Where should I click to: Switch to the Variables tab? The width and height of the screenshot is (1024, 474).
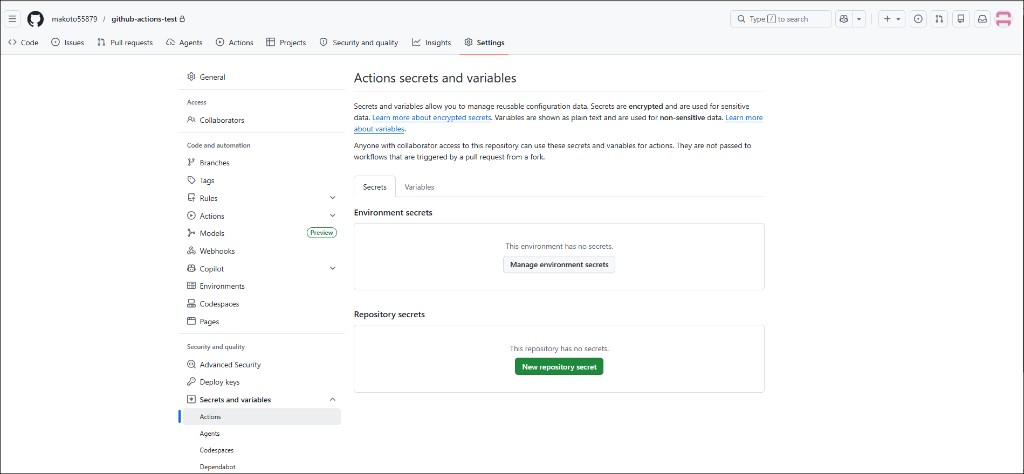(419, 187)
